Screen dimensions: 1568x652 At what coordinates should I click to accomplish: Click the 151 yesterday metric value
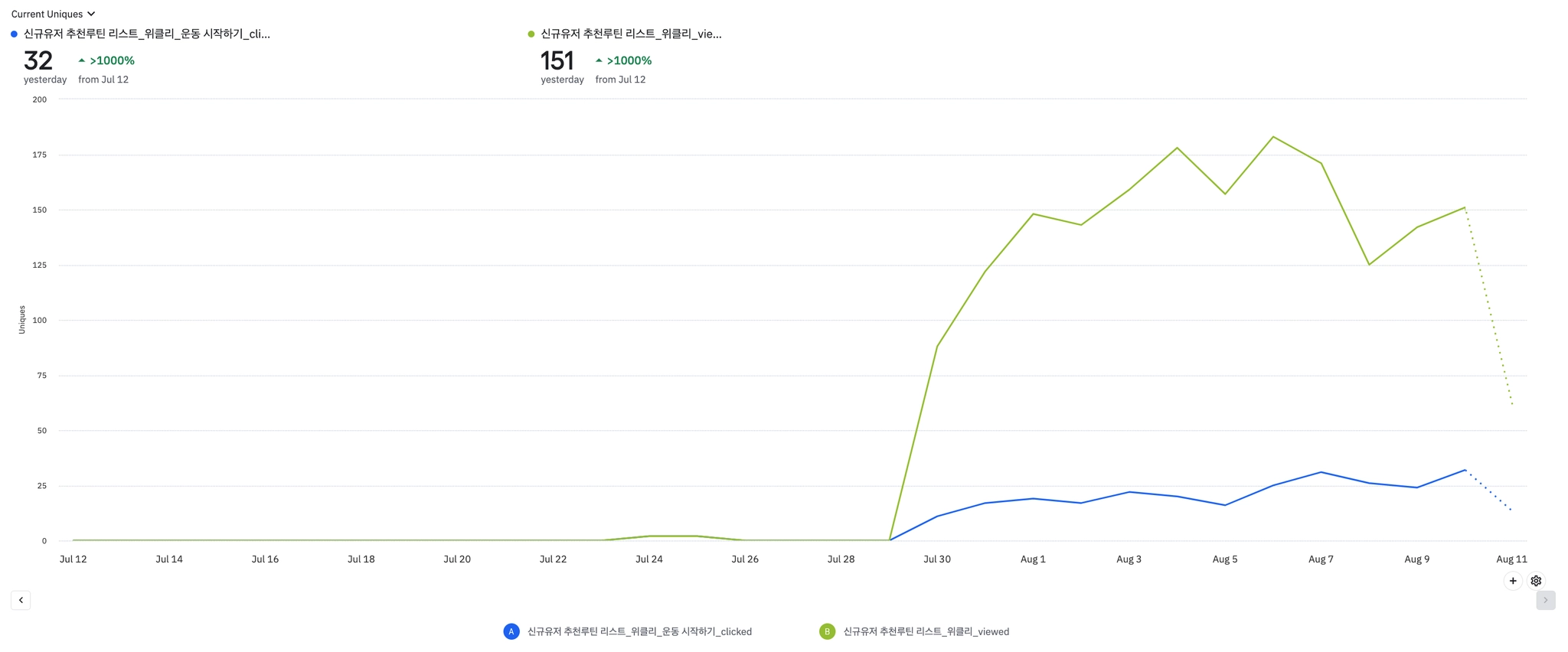[x=557, y=60]
